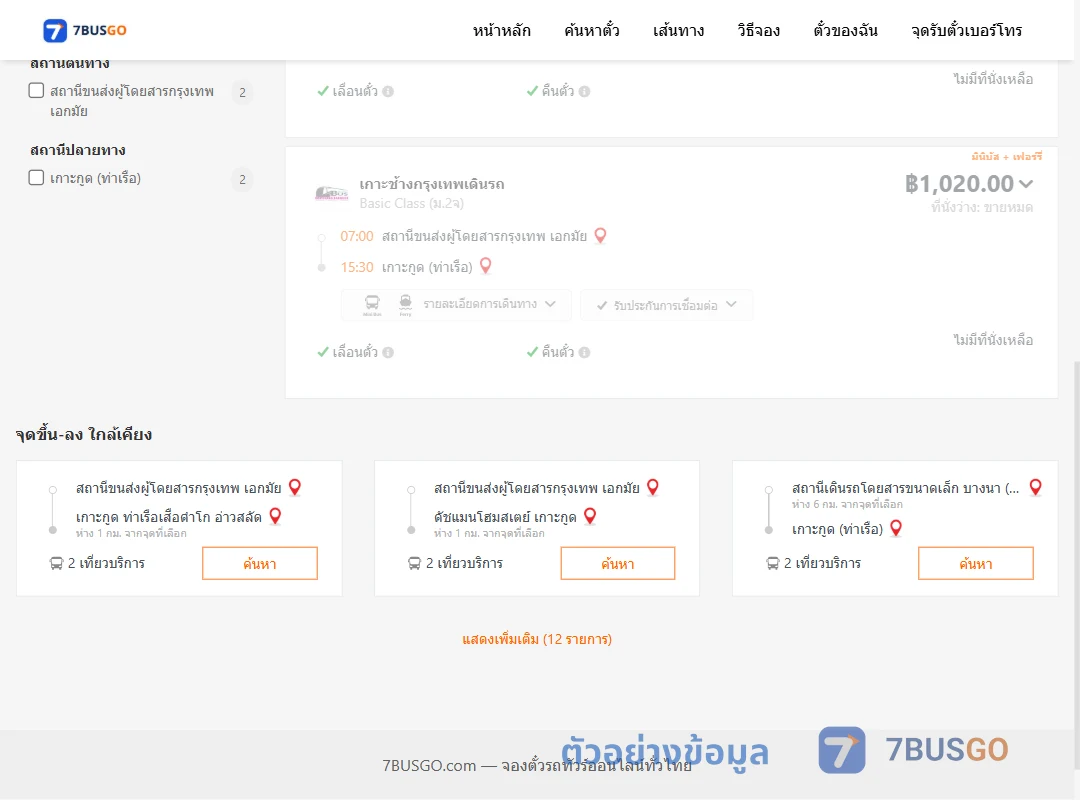Click the ที่นั่งว่าง: ขายหมด status text
The height and width of the screenshot is (800, 1080).
pos(982,207)
